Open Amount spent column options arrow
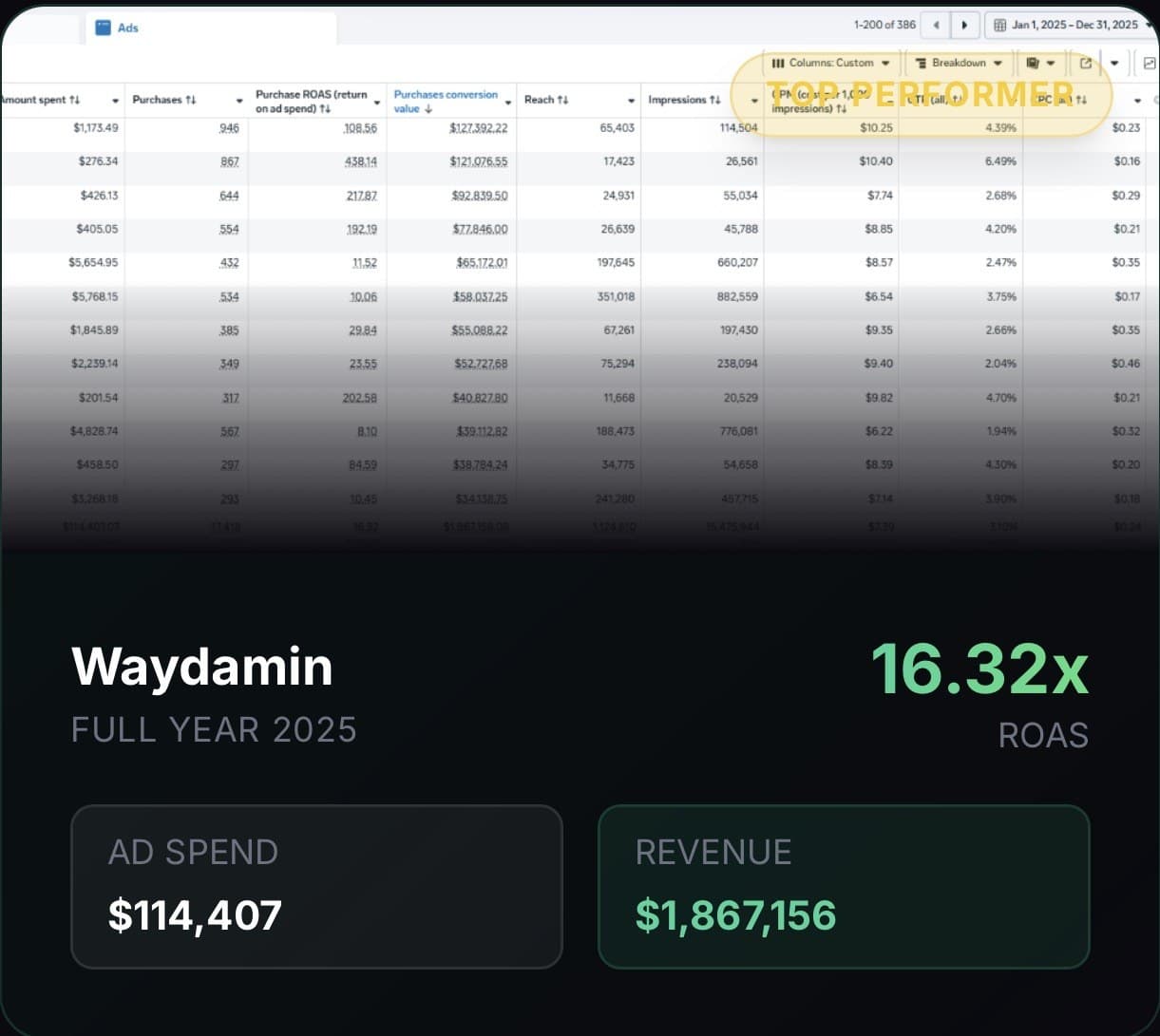The height and width of the screenshot is (1036, 1160). [116, 101]
